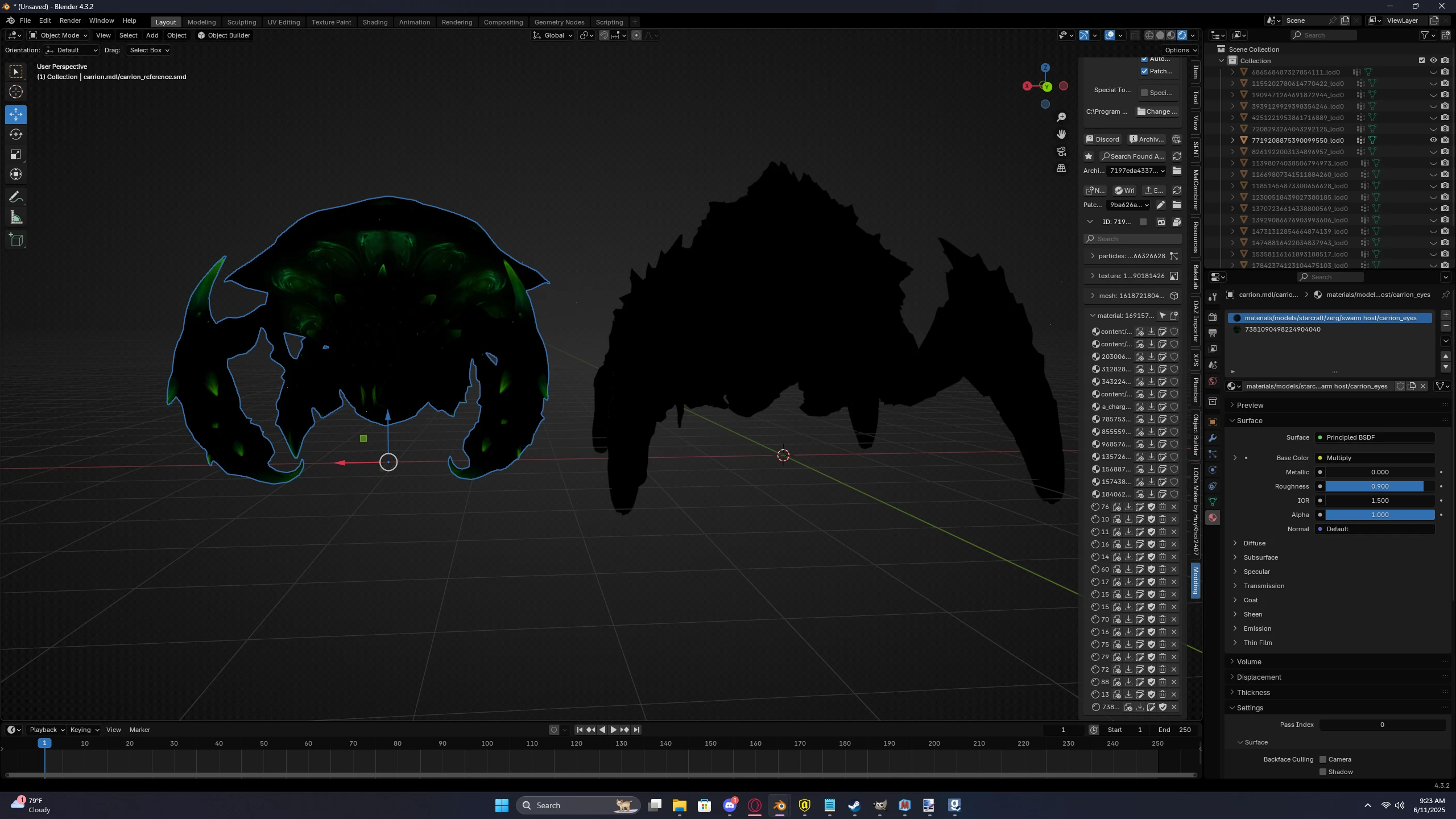Screen dimensions: 1456x819
Task: Click the Alpha slider
Action: [x=1380, y=515]
